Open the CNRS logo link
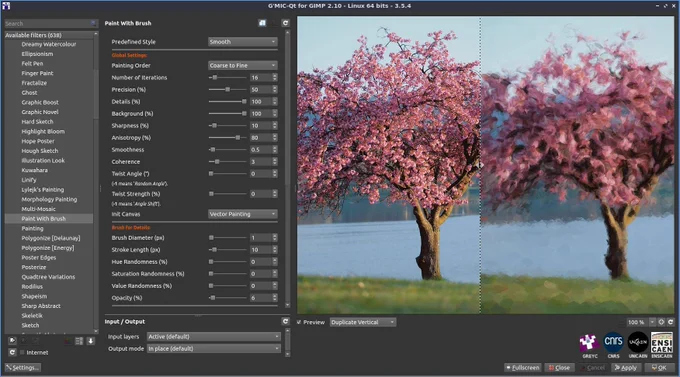 613,345
